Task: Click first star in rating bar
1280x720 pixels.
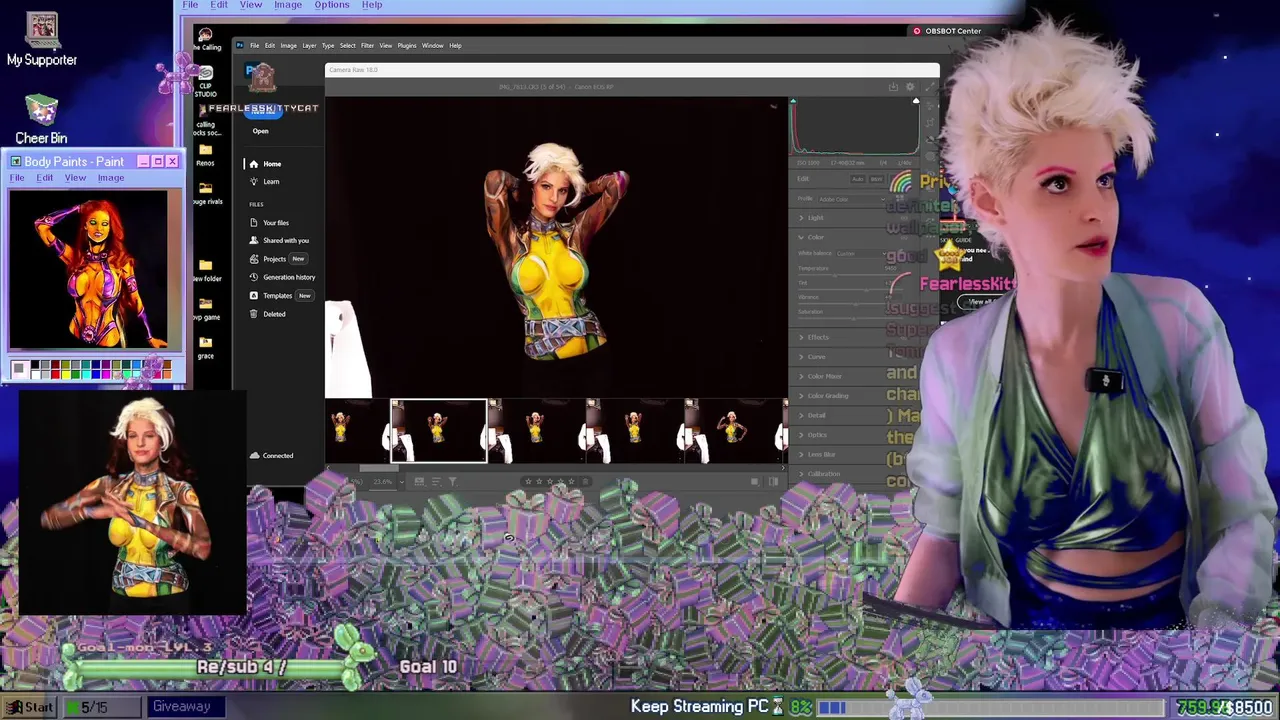Action: tap(529, 482)
